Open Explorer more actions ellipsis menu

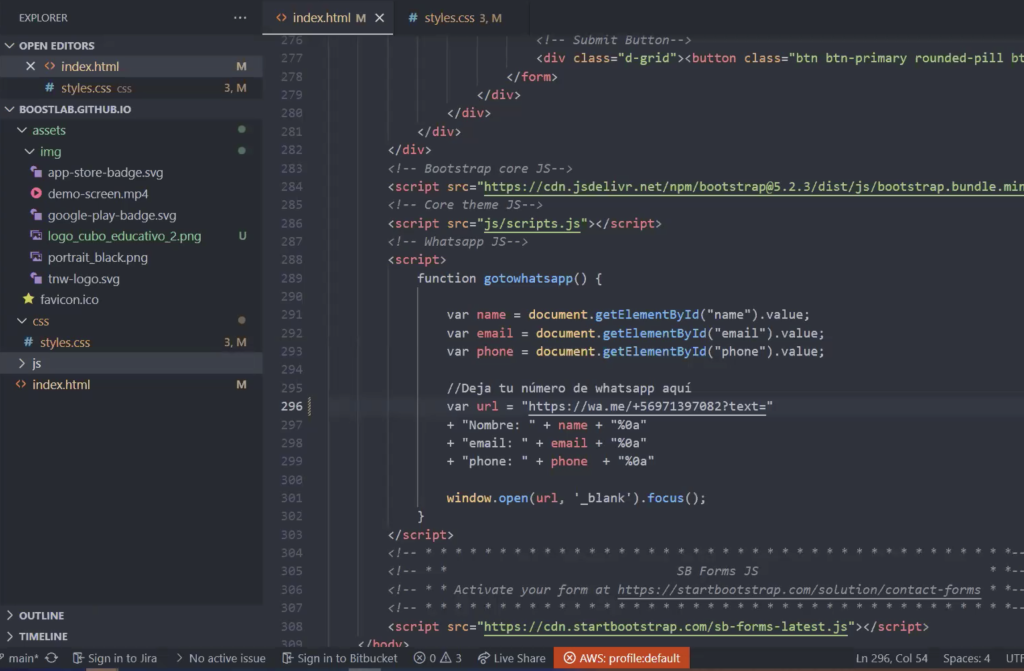click(x=240, y=18)
